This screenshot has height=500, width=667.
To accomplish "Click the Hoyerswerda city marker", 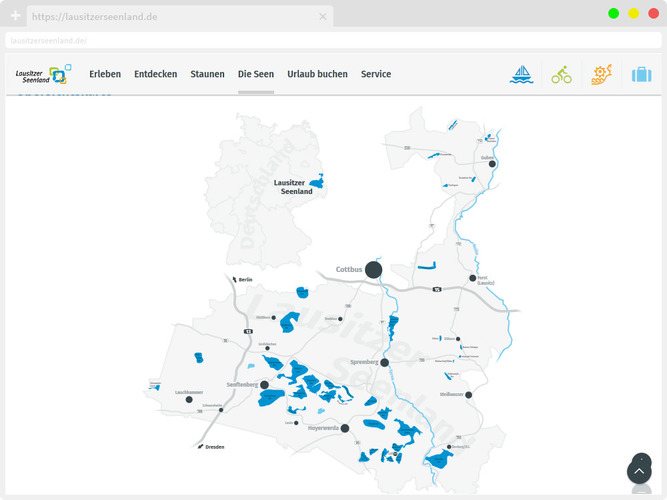I will (x=345, y=428).
